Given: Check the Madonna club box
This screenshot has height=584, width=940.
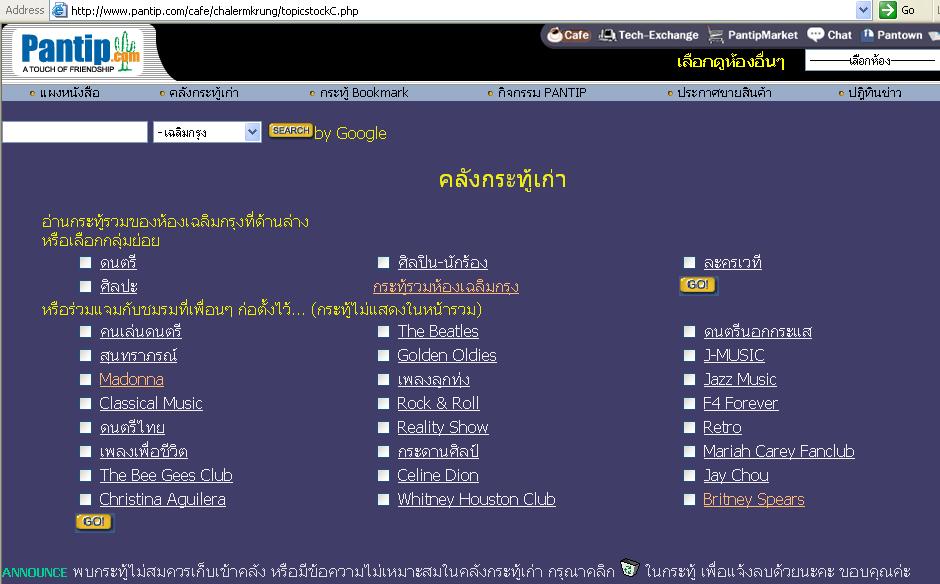Looking at the screenshot, I should pyautogui.click(x=86, y=379).
